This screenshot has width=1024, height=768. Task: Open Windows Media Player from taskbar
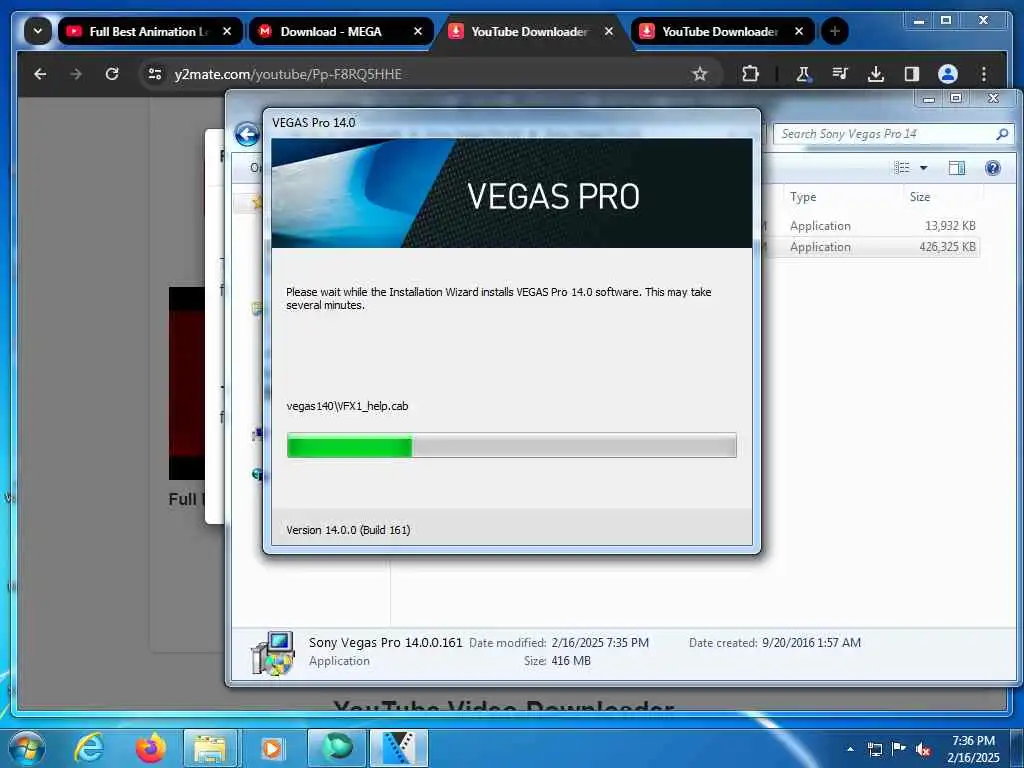click(273, 748)
